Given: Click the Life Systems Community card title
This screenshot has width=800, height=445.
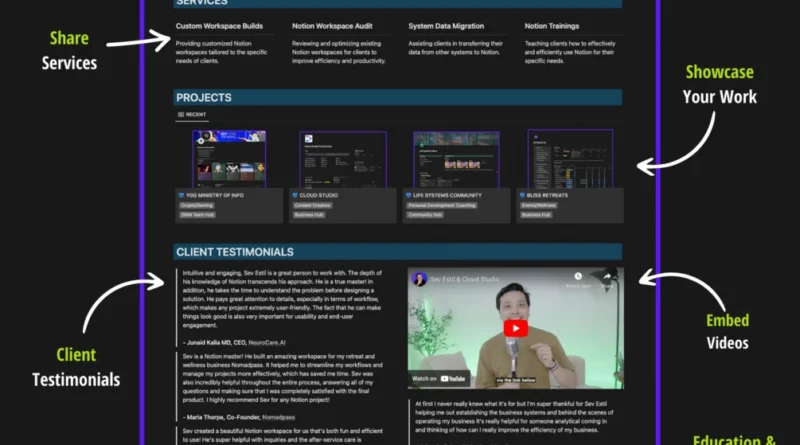Looking at the screenshot, I should [447, 195].
